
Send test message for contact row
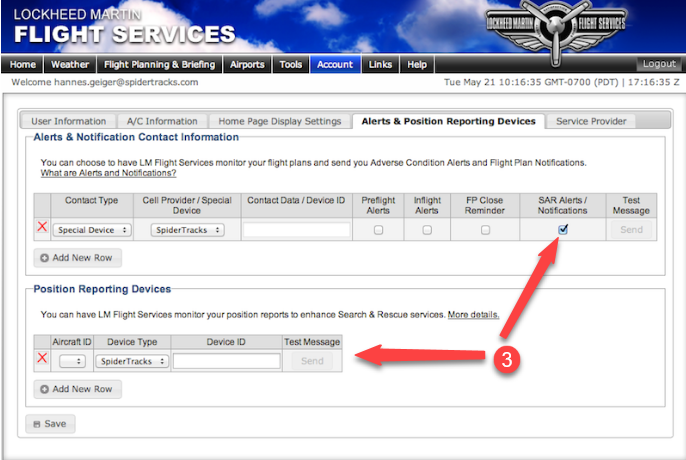pyautogui.click(x=631, y=229)
